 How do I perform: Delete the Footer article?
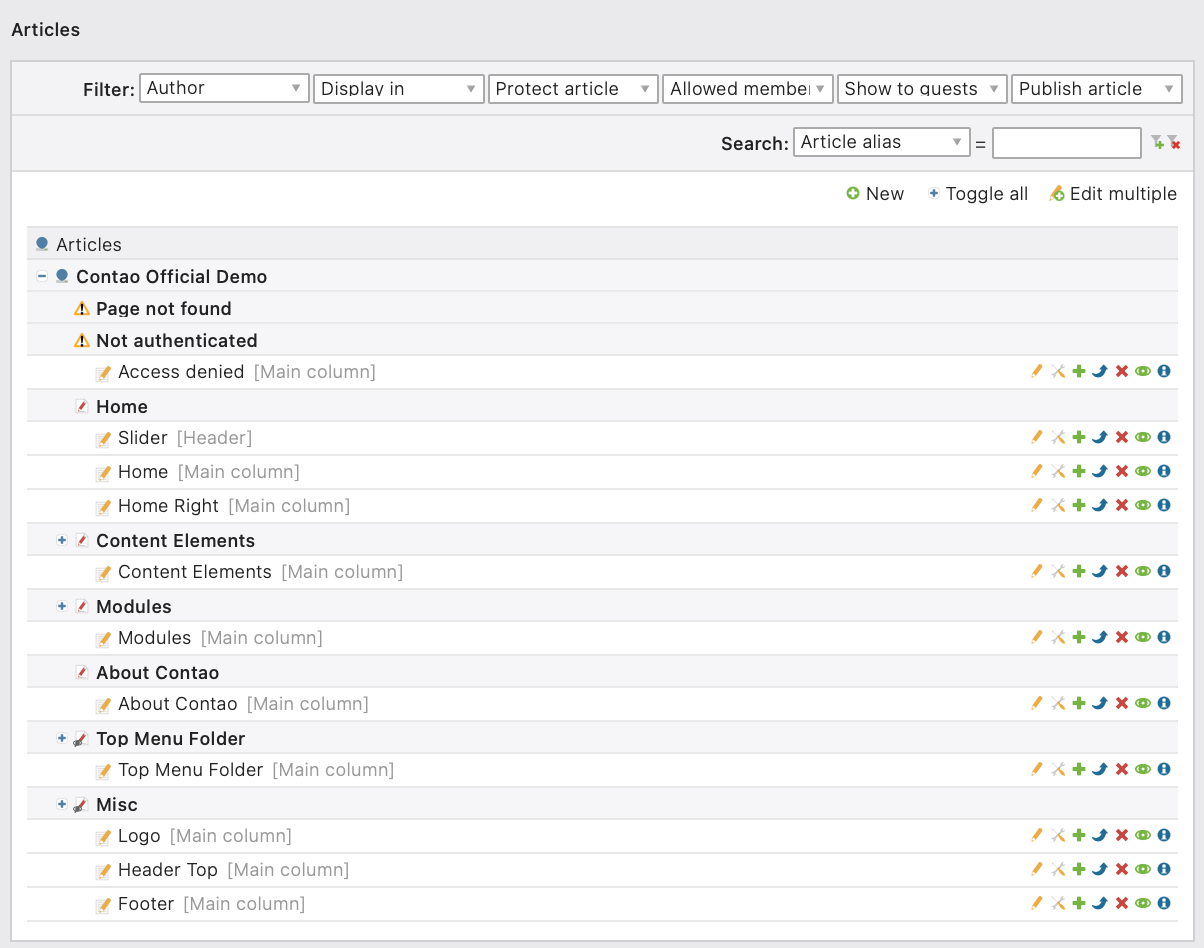(x=1122, y=904)
